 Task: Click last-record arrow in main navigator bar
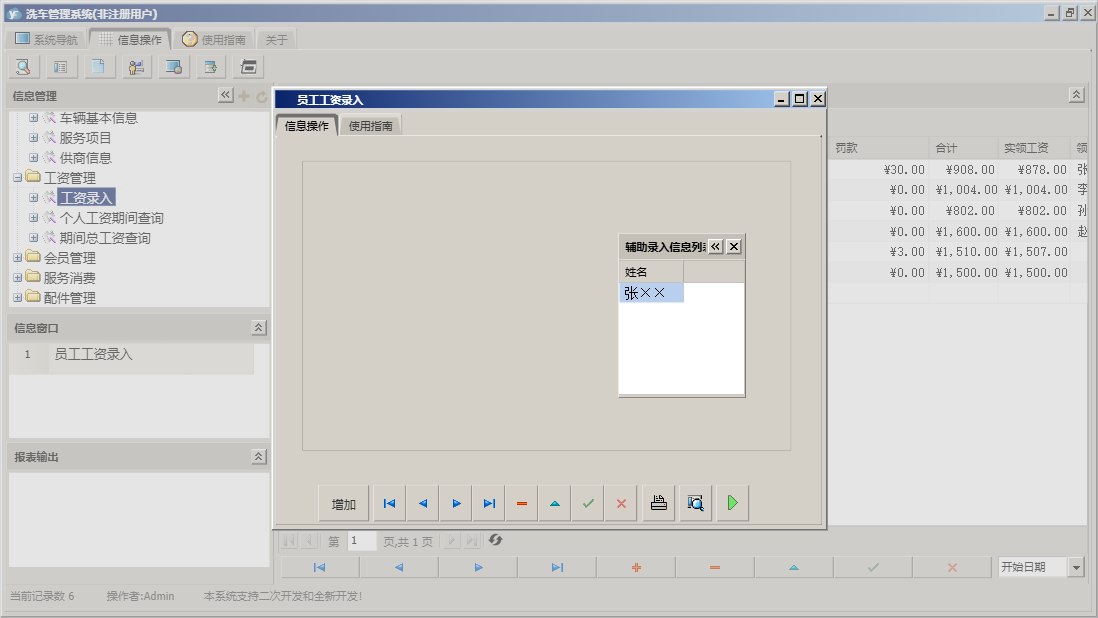coord(557,568)
